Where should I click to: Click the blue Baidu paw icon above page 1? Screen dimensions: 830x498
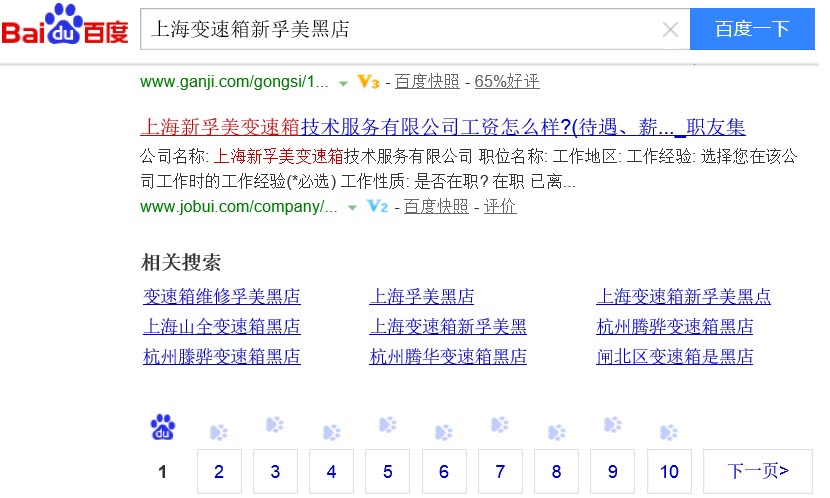[x=163, y=427]
